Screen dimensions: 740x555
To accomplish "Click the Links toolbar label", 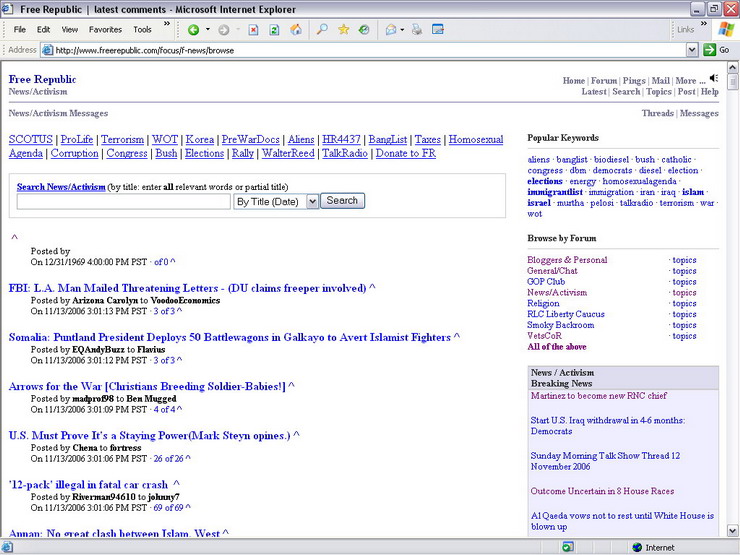I will coord(685,29).
